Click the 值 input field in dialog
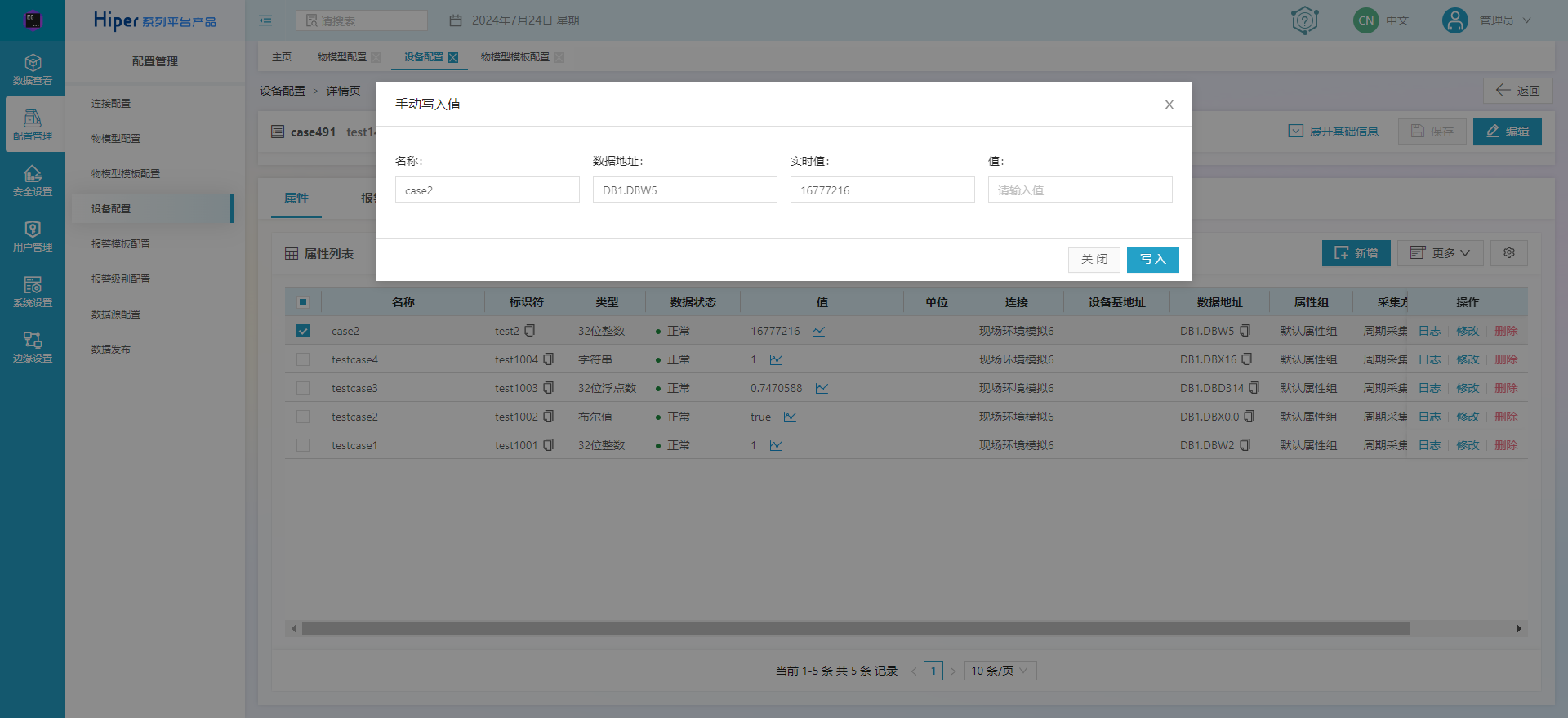 tap(1080, 190)
